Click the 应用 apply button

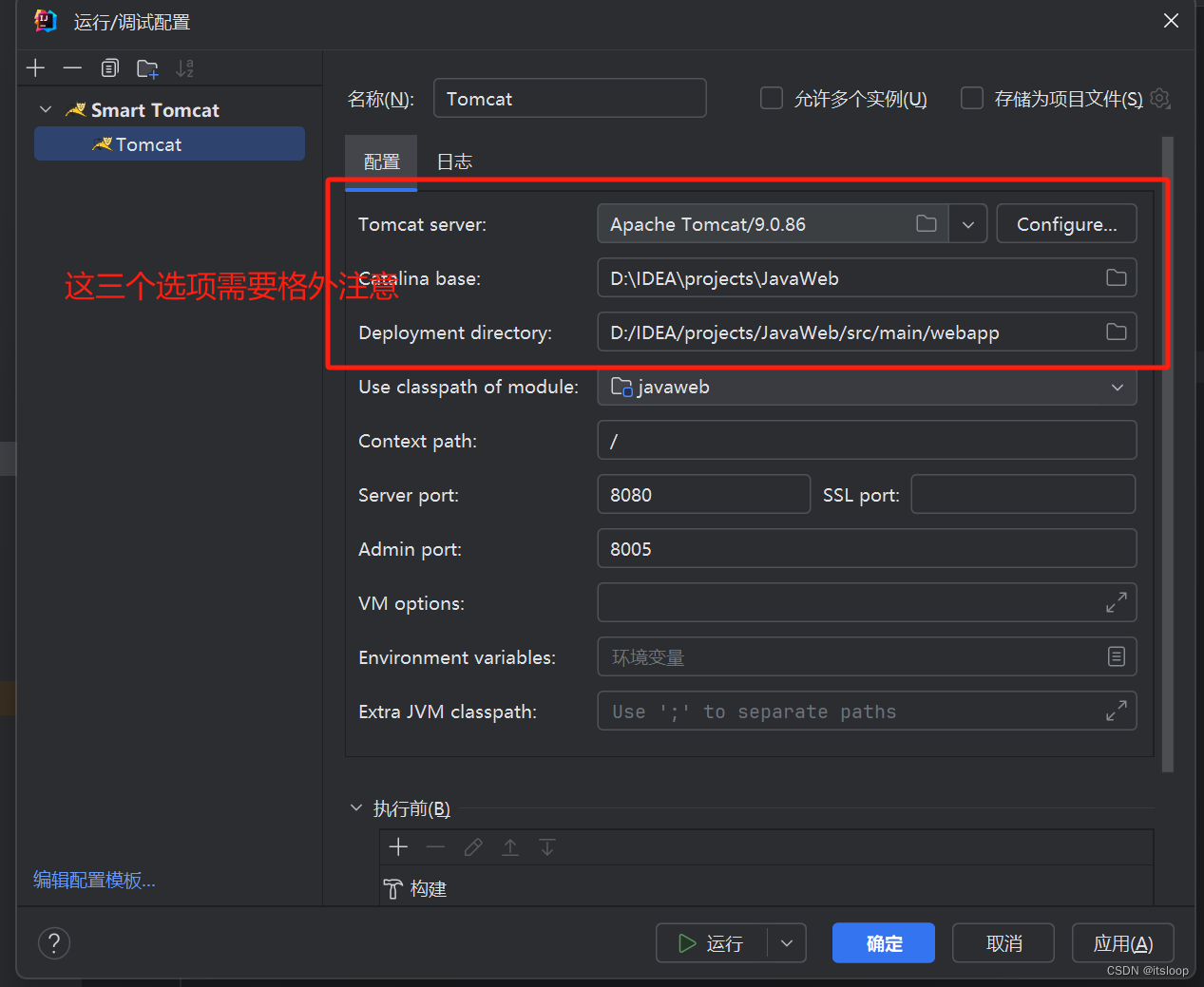tap(1123, 943)
